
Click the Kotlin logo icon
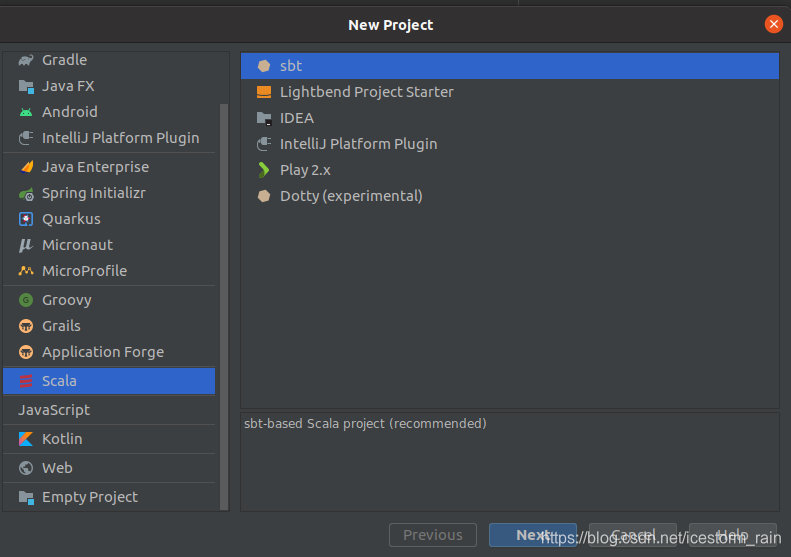click(26, 439)
